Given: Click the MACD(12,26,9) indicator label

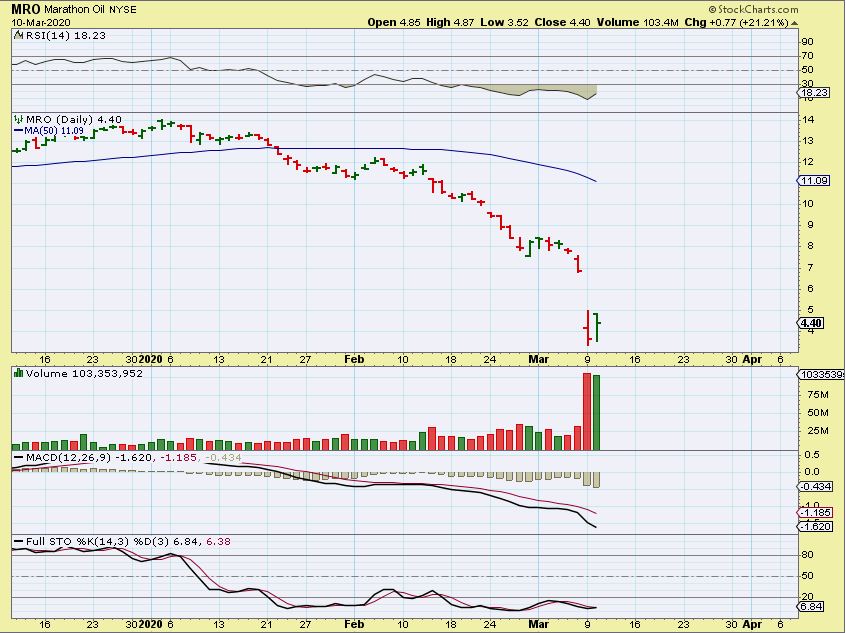Looking at the screenshot, I should tap(69, 458).
